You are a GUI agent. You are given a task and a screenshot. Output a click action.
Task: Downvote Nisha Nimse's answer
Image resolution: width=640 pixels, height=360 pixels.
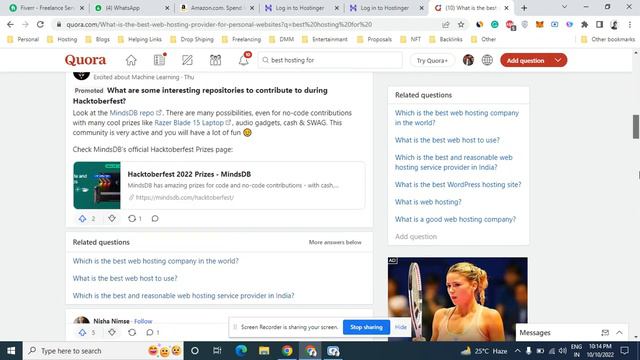(x=112, y=333)
